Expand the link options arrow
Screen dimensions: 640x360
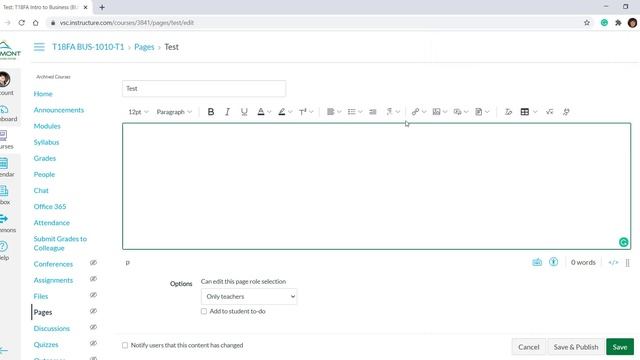point(424,112)
